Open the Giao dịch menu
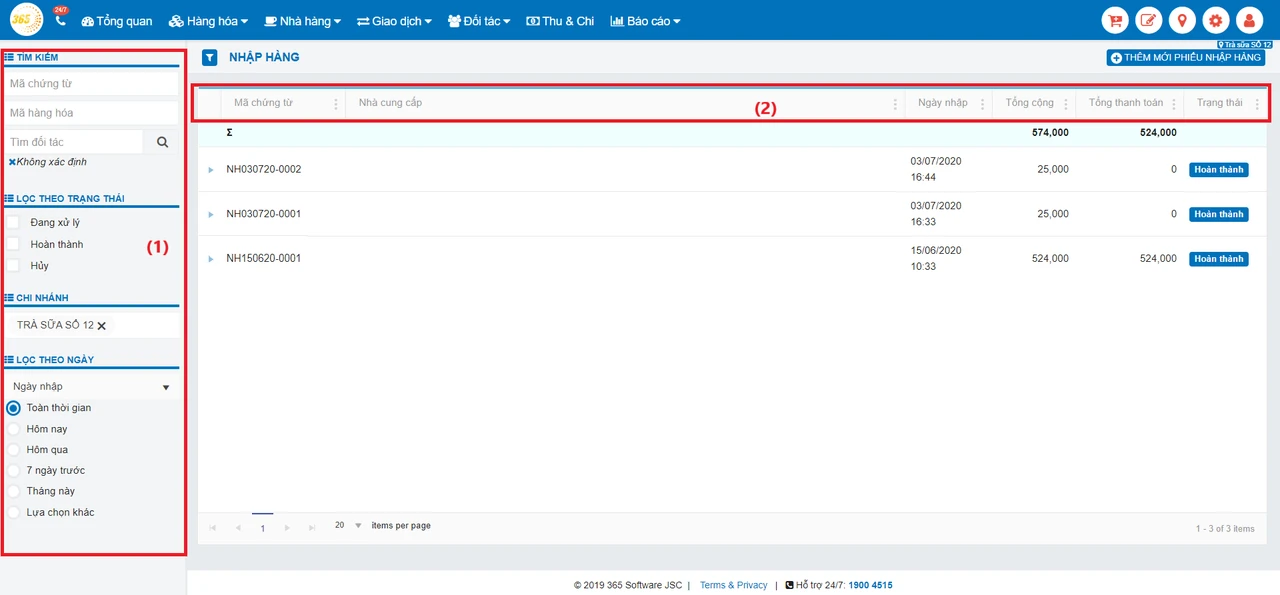 point(394,21)
